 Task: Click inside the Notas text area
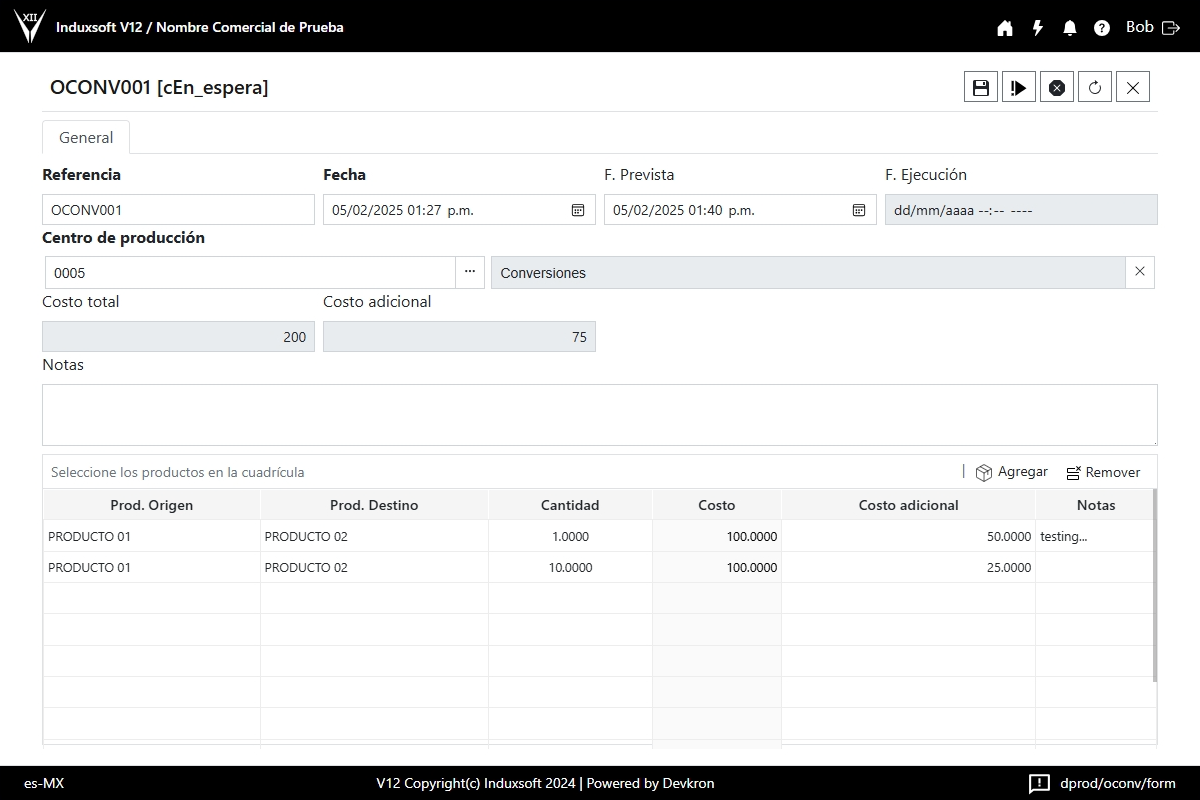coord(600,415)
